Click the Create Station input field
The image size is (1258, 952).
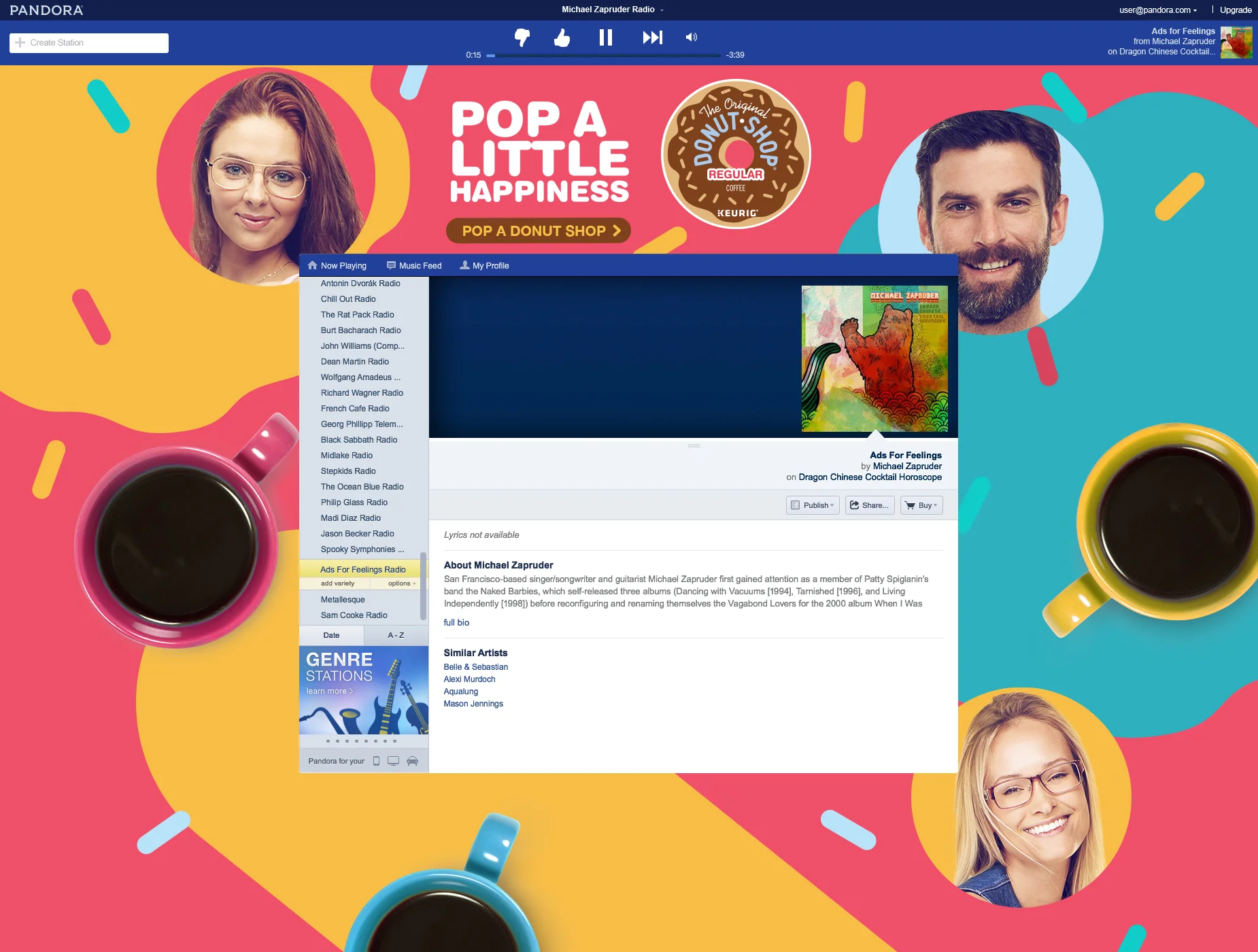89,43
